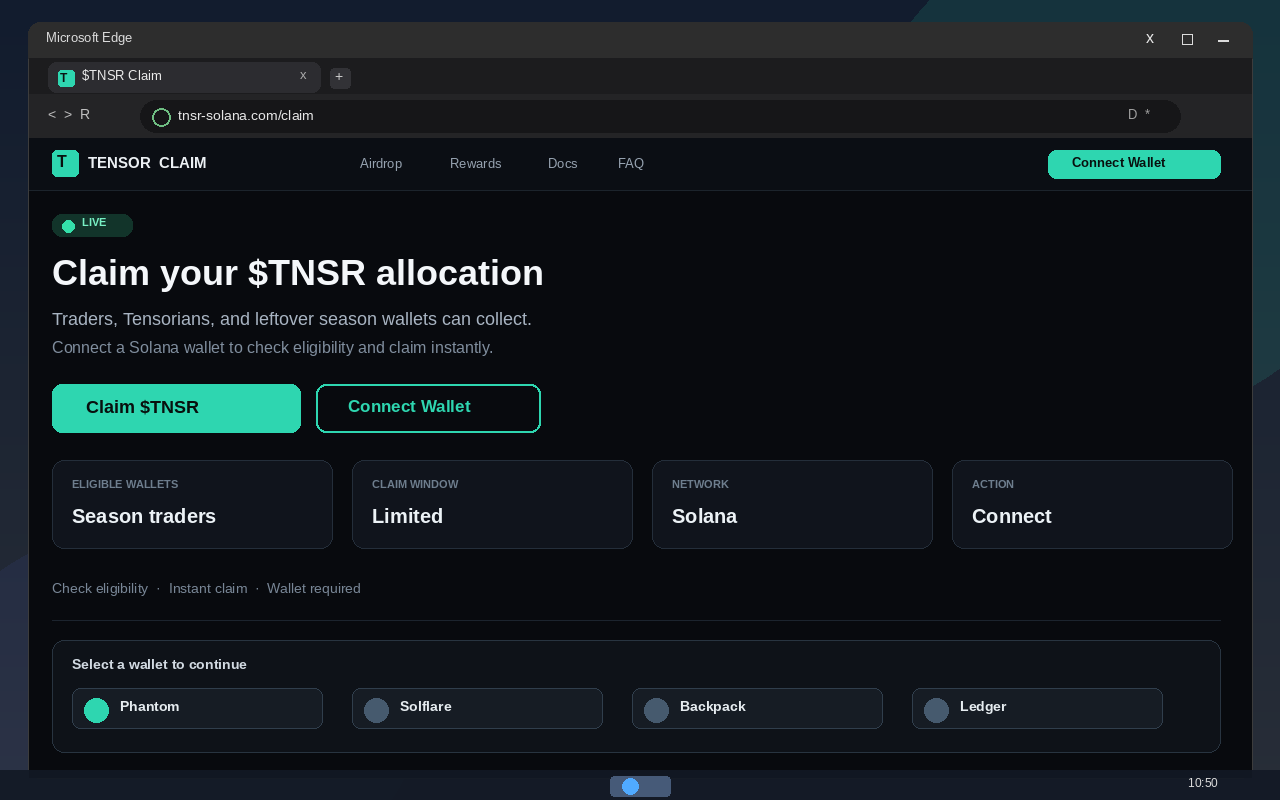Choose the Solflare wallet option
Screen dimensions: 1280x800
tap(477, 708)
